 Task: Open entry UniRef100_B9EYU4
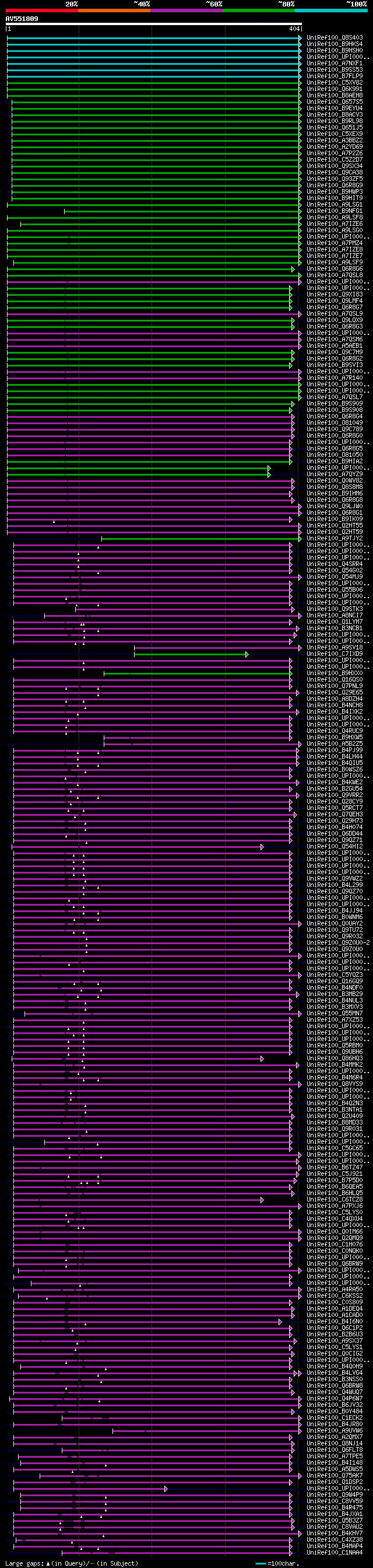335,109
